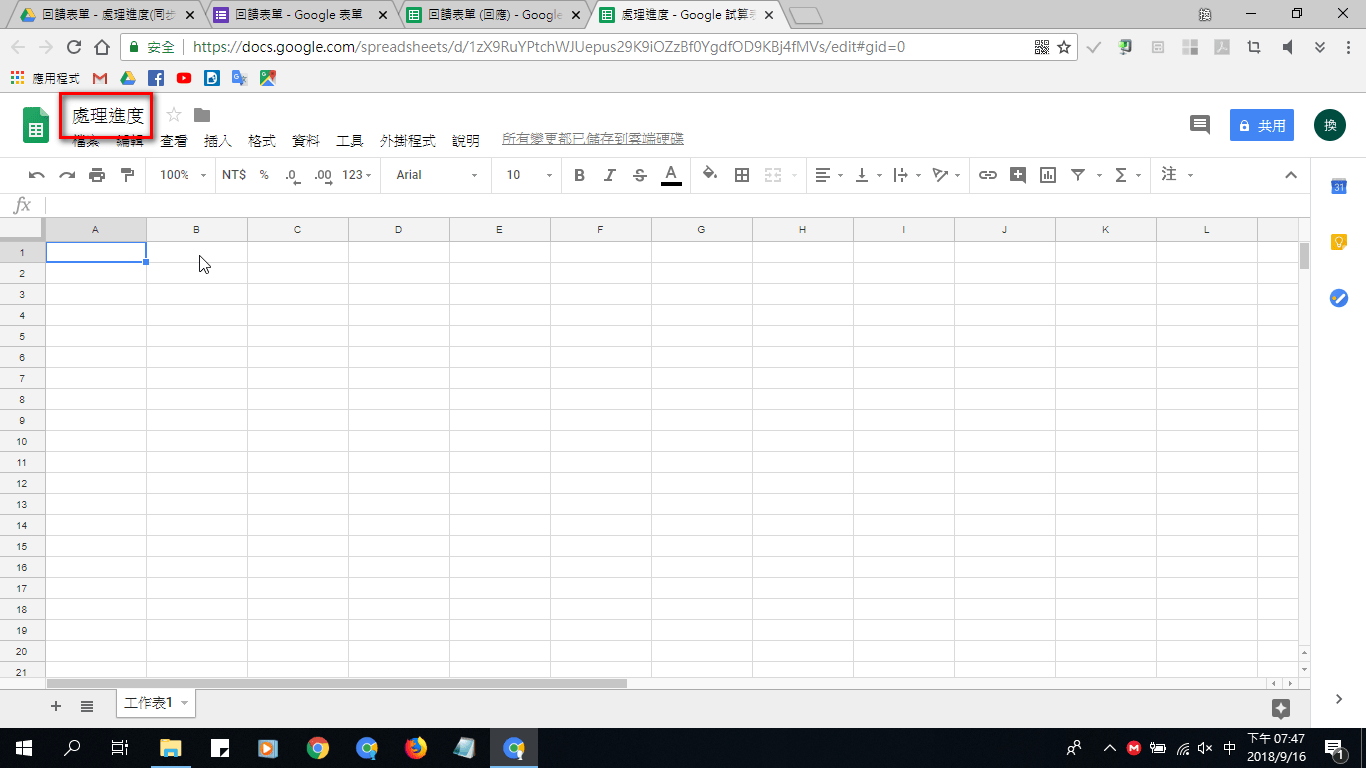The image size is (1366, 768).
Task: Open the fill color bucket tool
Action: click(x=710, y=175)
